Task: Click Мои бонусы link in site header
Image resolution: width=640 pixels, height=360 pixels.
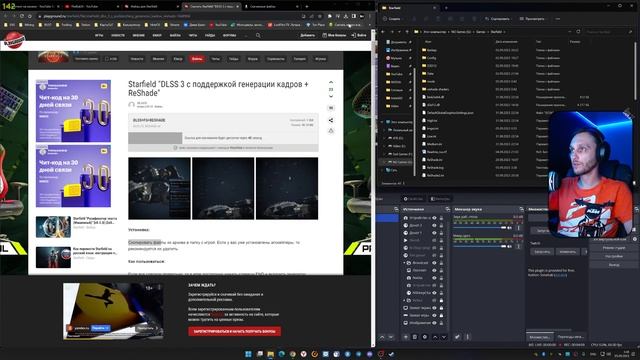Action: point(334,36)
